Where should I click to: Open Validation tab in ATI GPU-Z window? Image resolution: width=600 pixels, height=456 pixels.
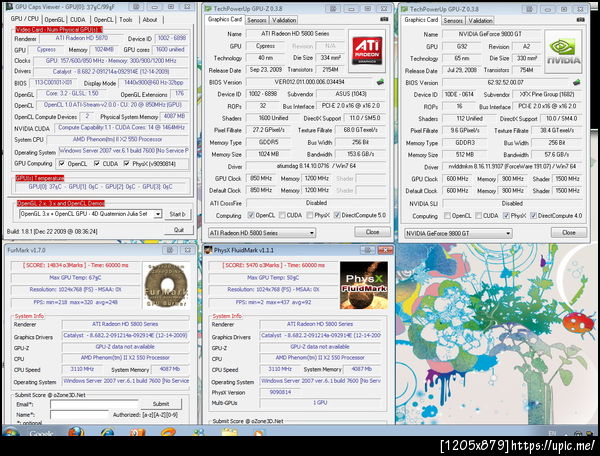click(x=284, y=20)
